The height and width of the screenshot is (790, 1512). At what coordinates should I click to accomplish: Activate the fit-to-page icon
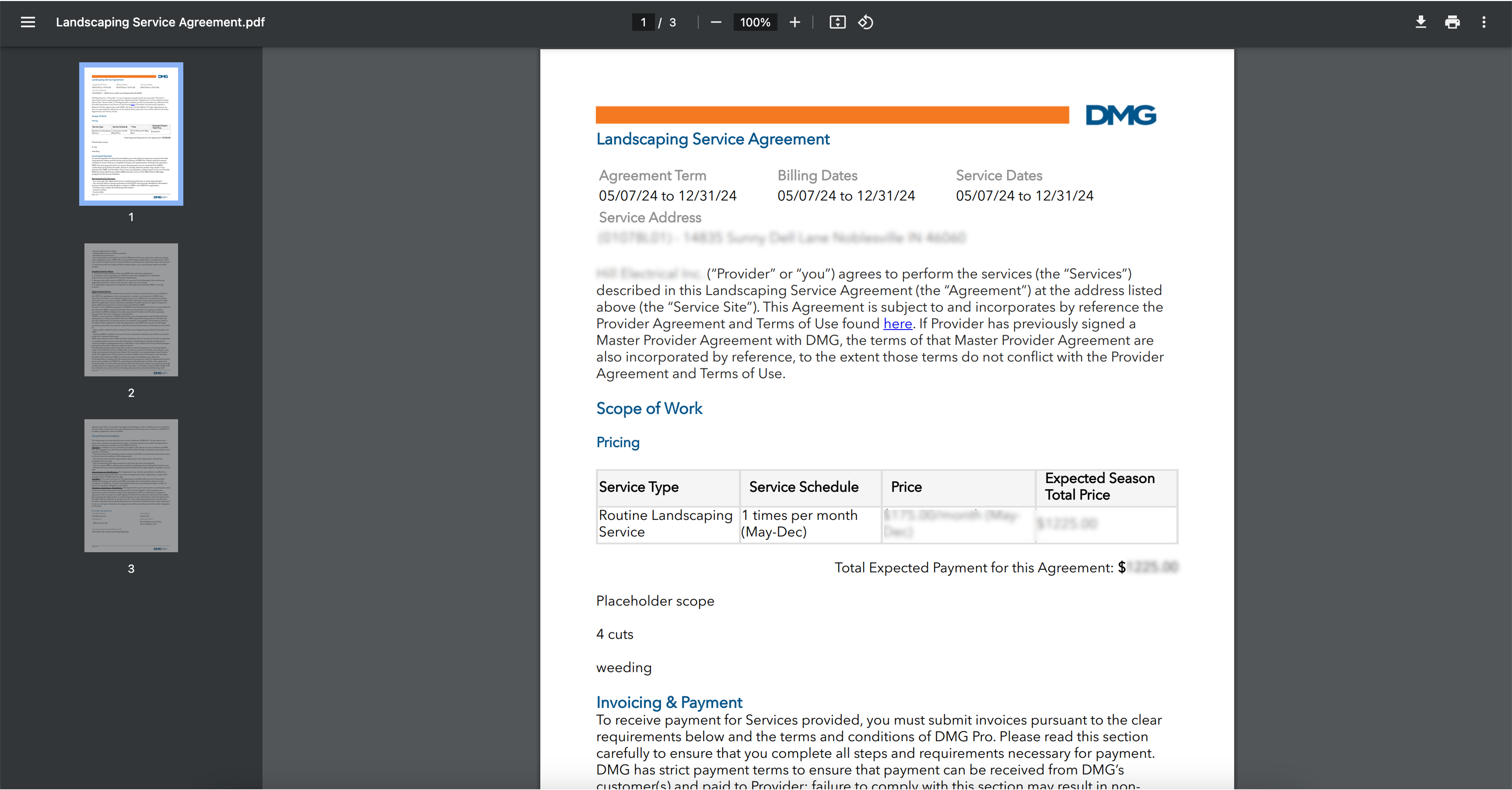tap(837, 22)
